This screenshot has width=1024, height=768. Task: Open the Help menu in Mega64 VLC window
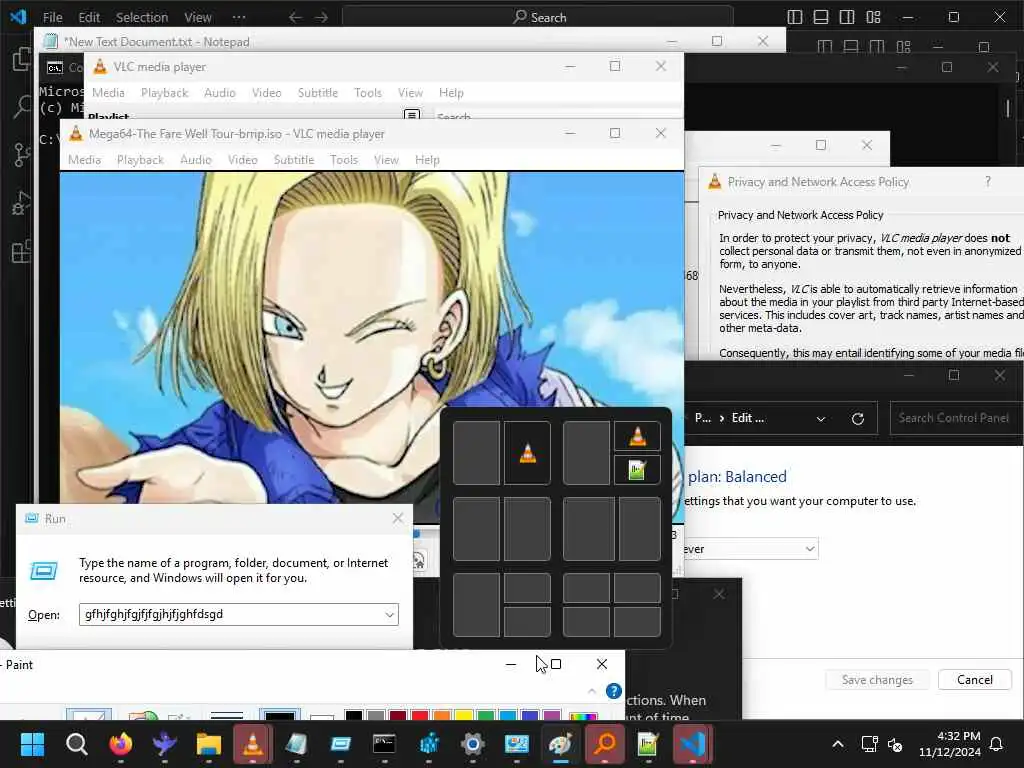(x=427, y=160)
